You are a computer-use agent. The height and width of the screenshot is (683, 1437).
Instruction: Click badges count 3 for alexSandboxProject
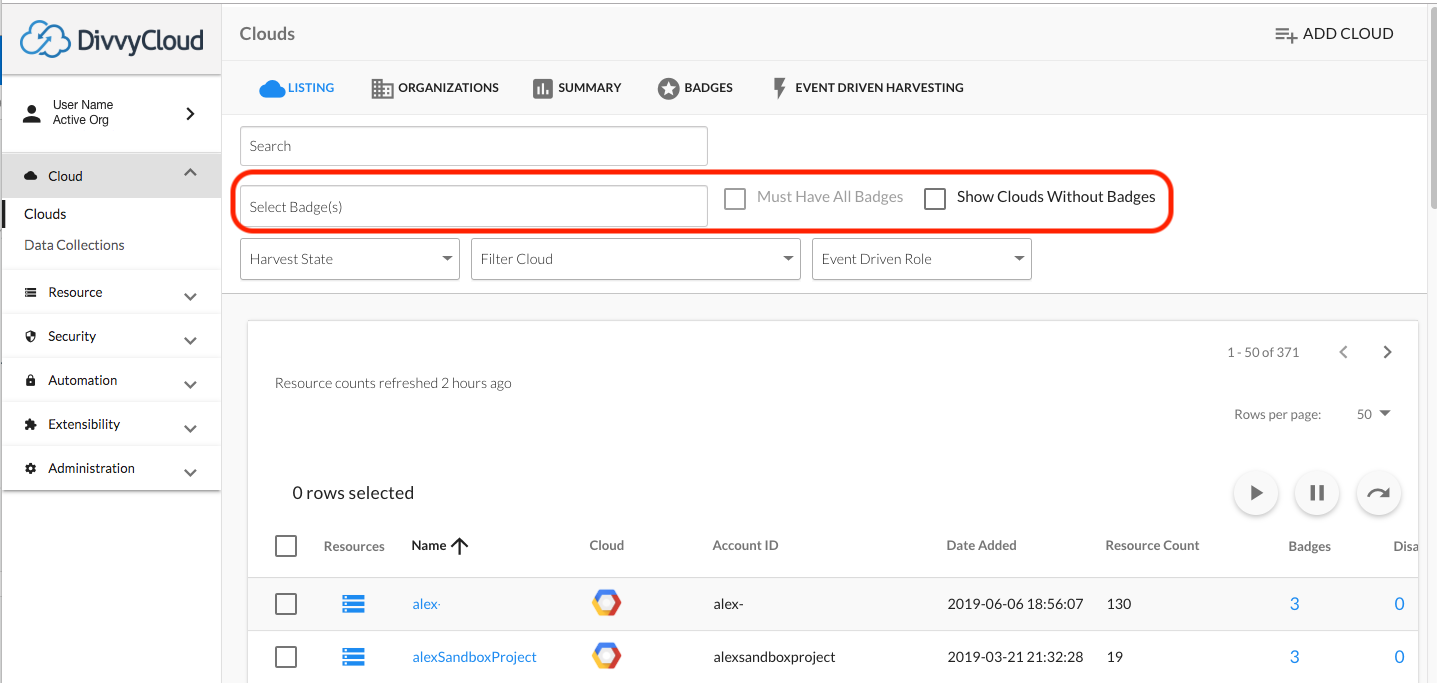(x=1295, y=657)
